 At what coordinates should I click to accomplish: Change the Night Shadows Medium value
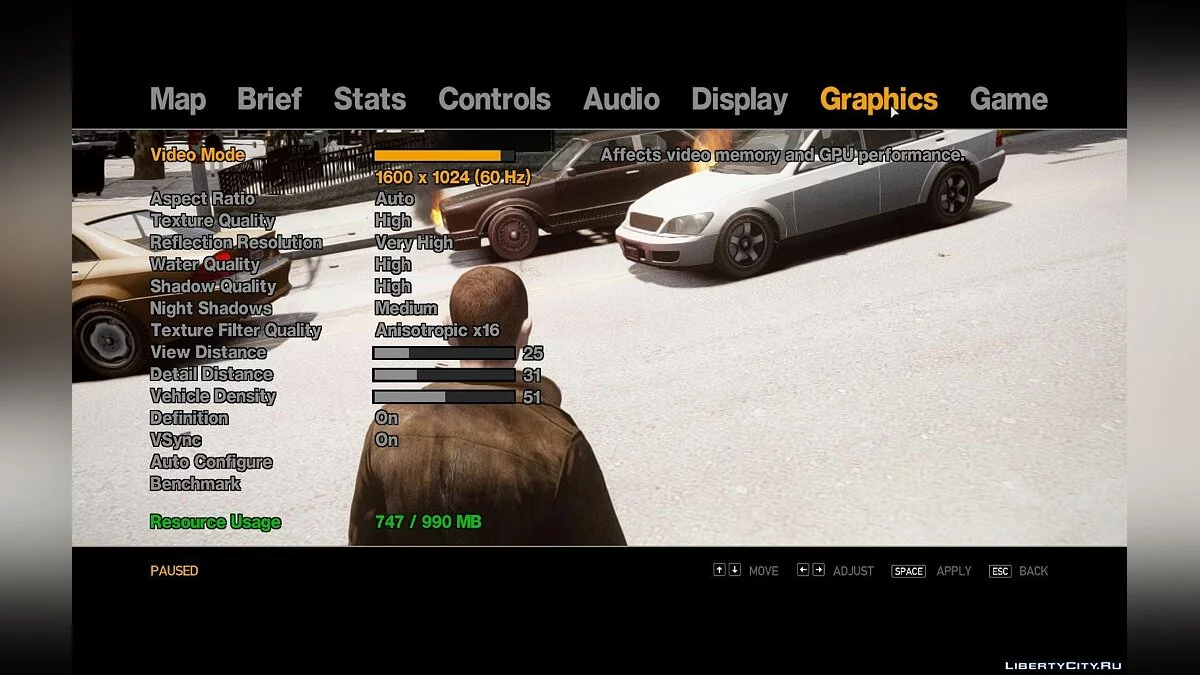coord(406,308)
